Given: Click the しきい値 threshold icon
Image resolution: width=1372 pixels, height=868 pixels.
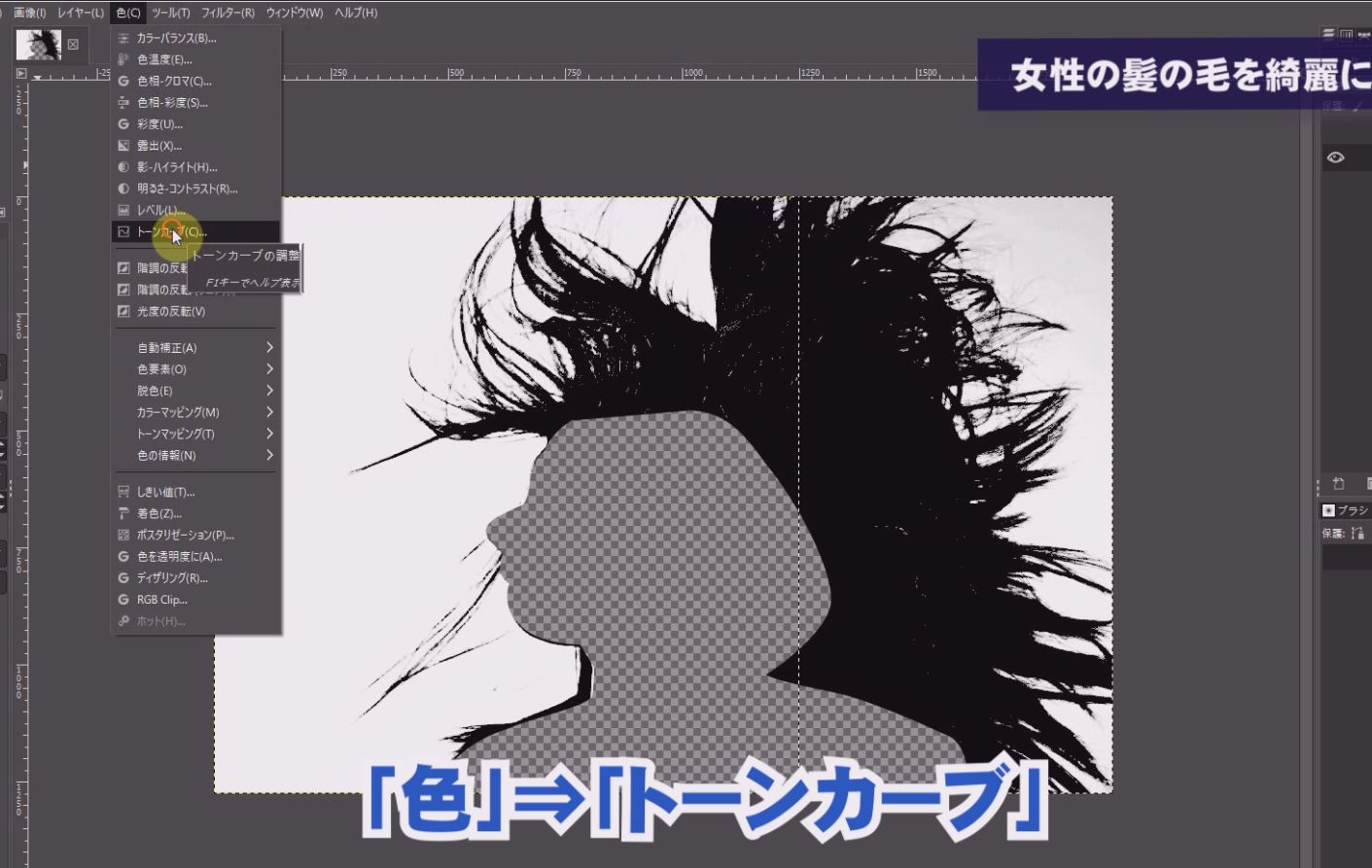Looking at the screenshot, I should tap(123, 492).
